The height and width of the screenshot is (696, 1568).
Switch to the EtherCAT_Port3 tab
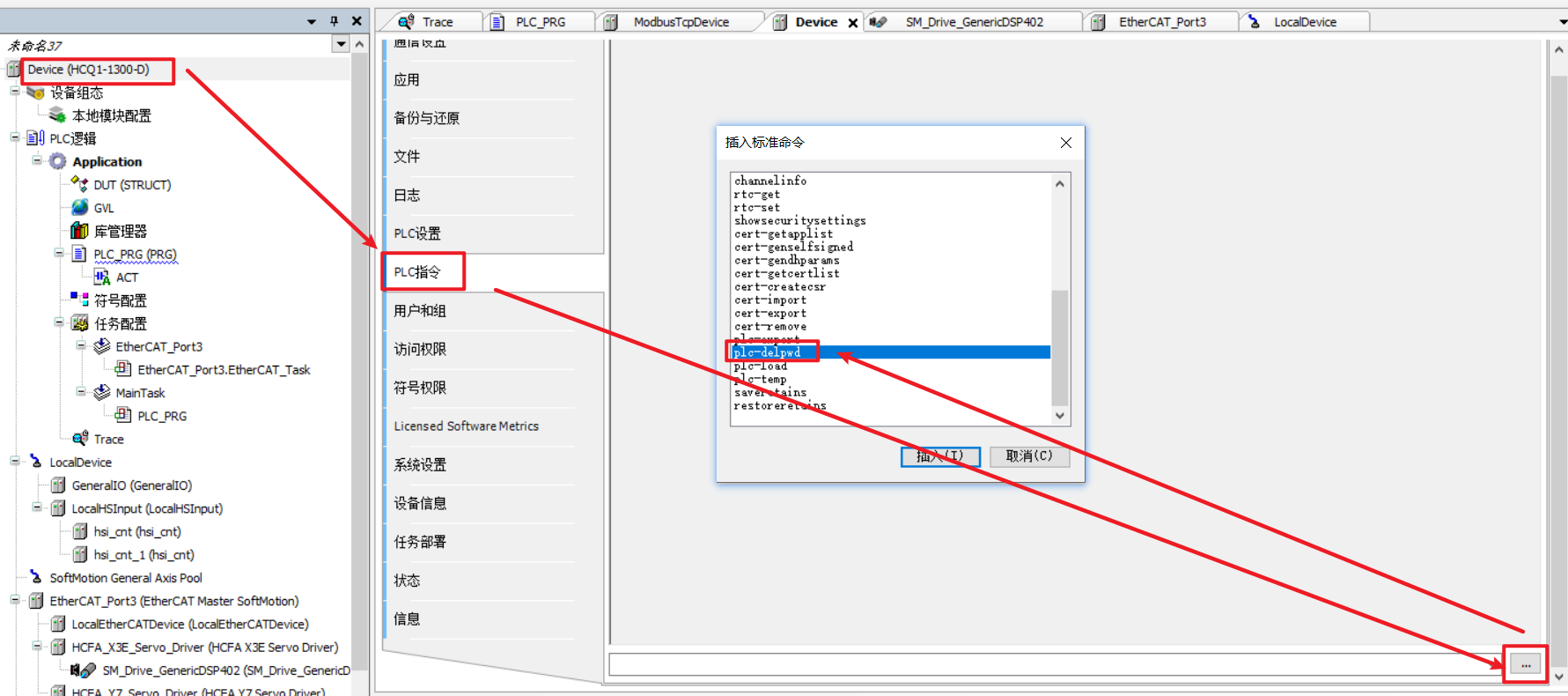click(x=1161, y=22)
